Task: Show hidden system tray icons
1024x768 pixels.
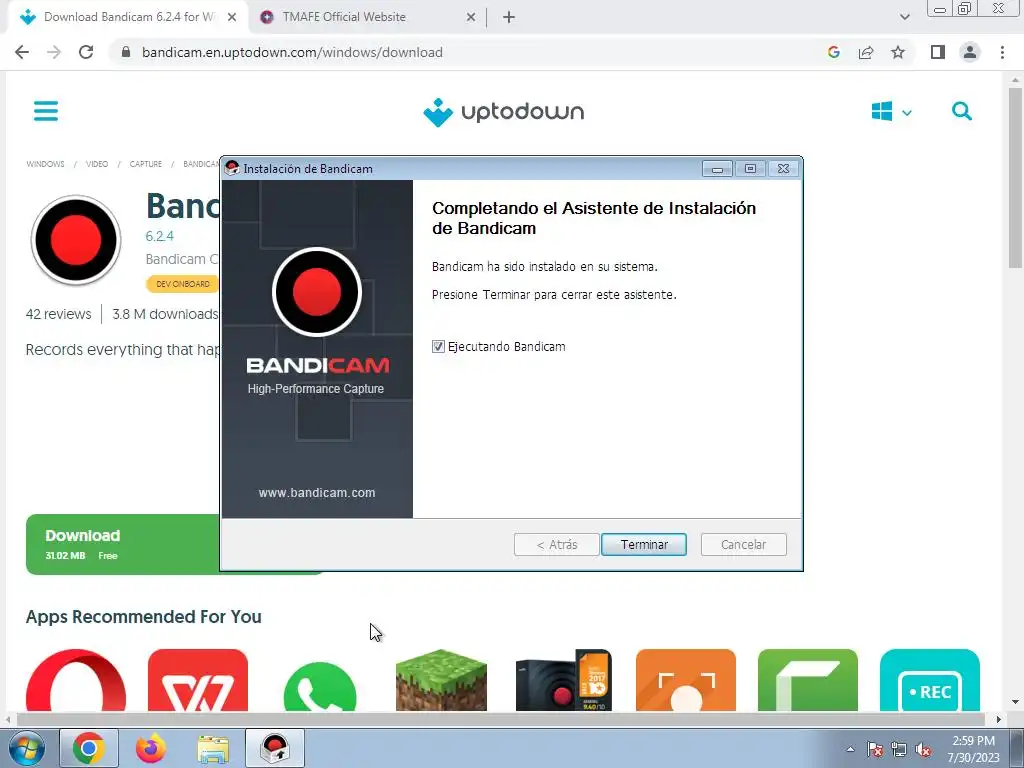Action: tap(850, 749)
